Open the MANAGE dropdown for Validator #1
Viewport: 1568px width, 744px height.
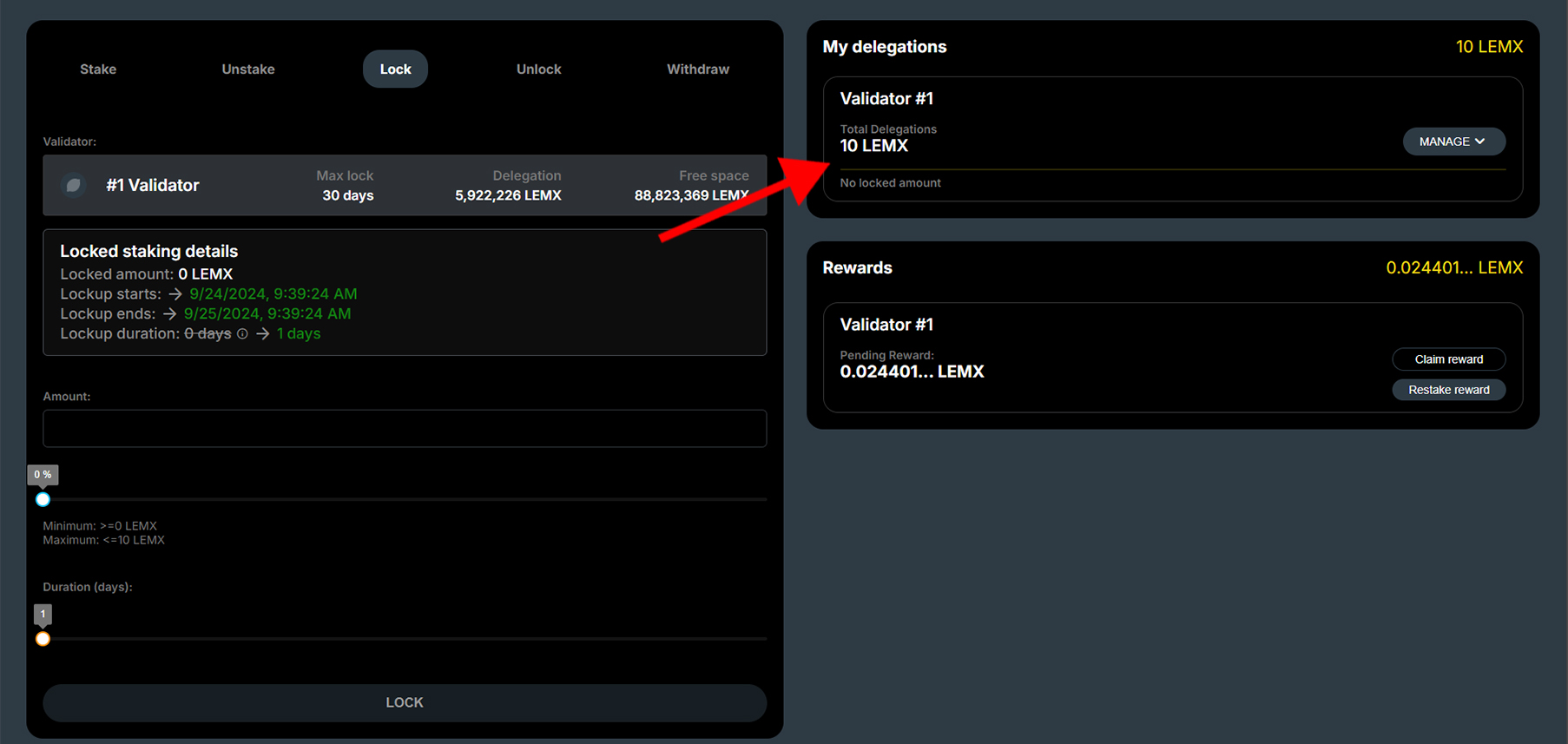1453,142
